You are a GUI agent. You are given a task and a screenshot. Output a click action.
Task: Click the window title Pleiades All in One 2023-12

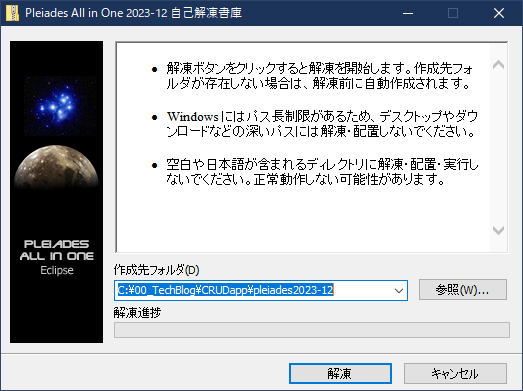point(133,13)
